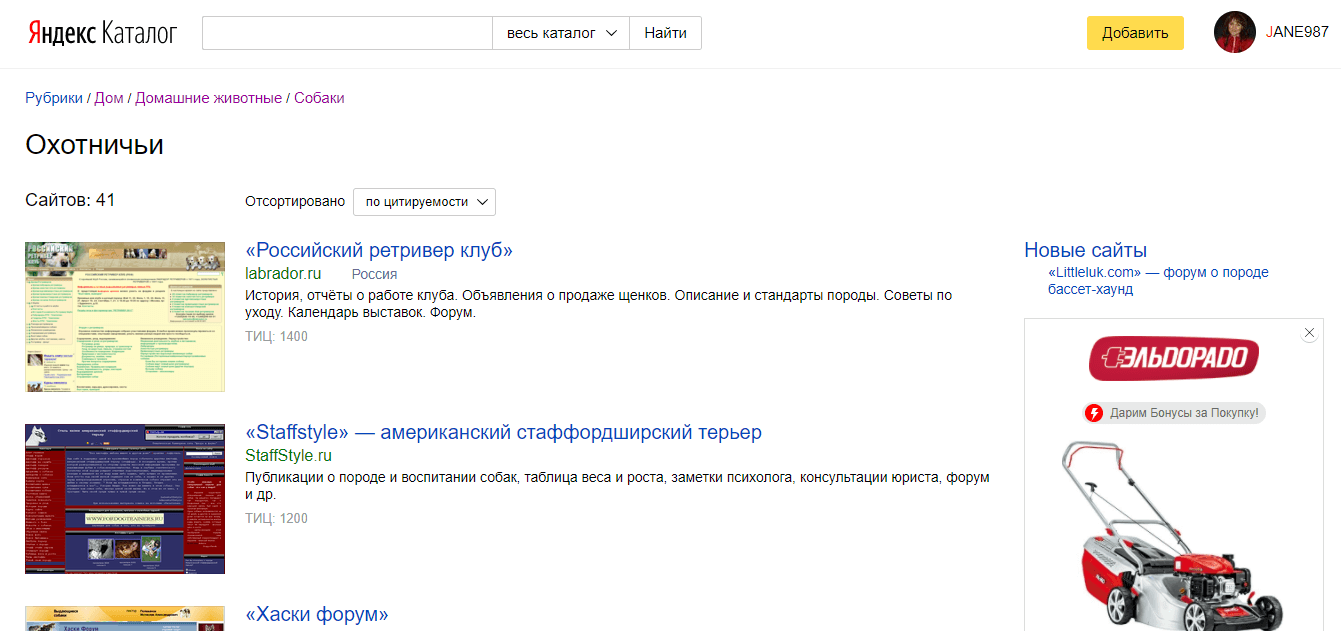Open the JANE987 username menu
1341x631 pixels.
1297,32
